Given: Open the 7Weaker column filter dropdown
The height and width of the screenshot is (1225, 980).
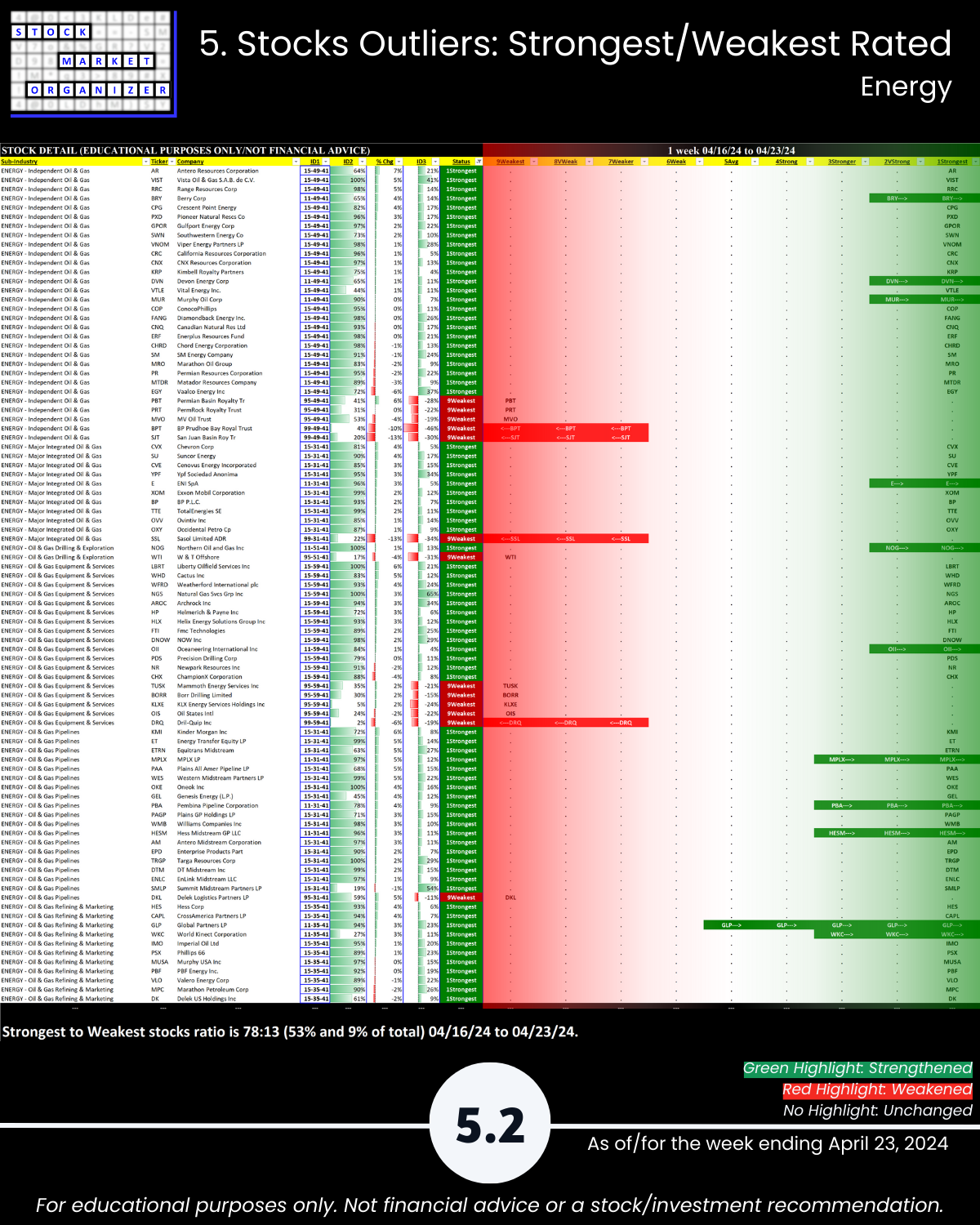Looking at the screenshot, I should (x=644, y=162).
